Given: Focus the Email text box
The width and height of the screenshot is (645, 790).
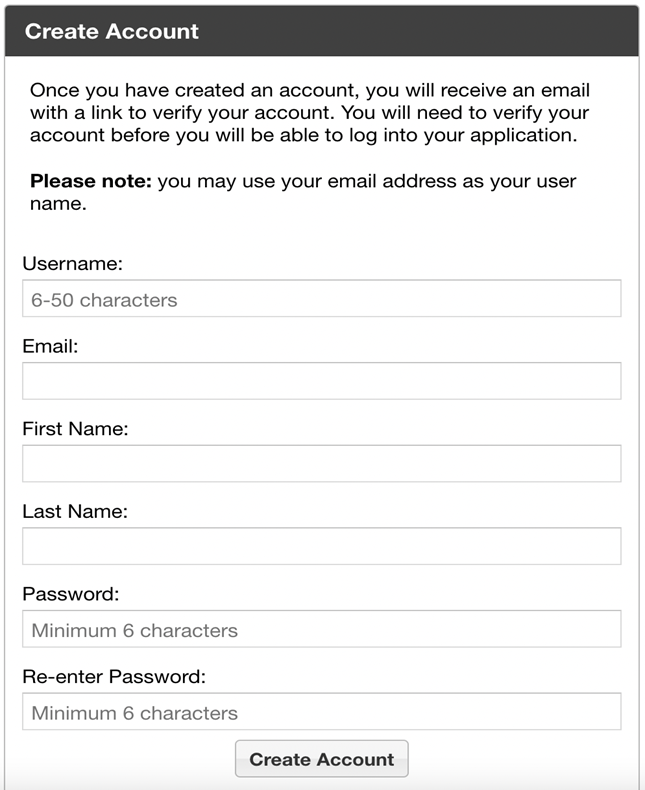Looking at the screenshot, I should tap(321, 381).
